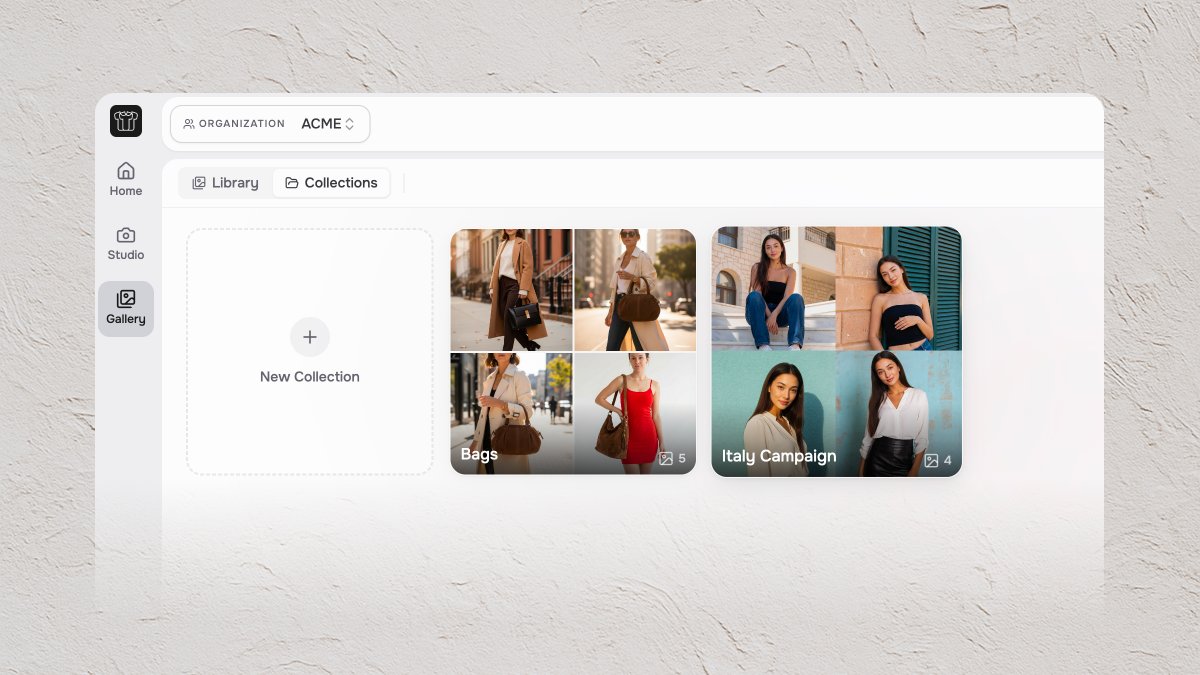Open the Bags thumbnail of woman in brown coat
Image resolution: width=1200 pixels, height=675 pixels.
point(512,290)
